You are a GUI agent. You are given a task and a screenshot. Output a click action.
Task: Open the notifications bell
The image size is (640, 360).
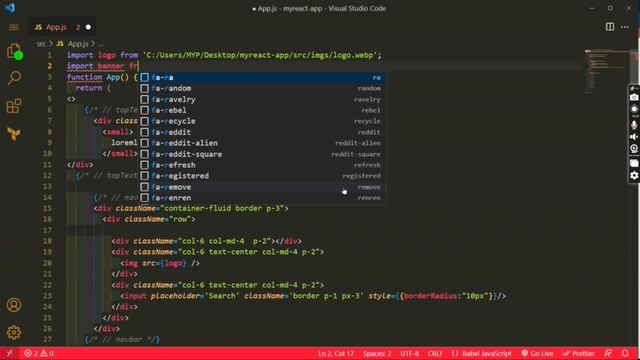[x=625, y=353]
